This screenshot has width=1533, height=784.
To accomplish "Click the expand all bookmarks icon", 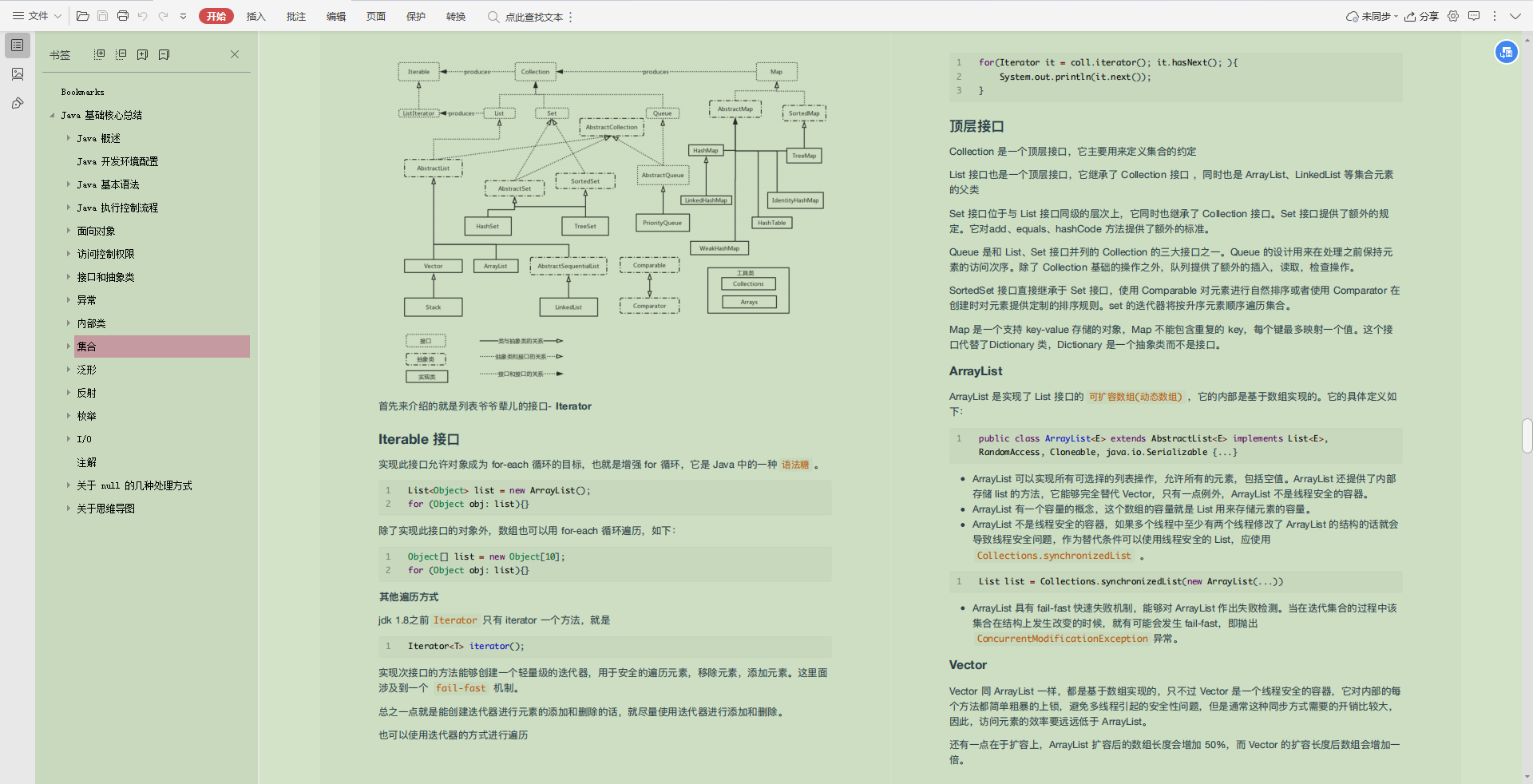I will [99, 54].
